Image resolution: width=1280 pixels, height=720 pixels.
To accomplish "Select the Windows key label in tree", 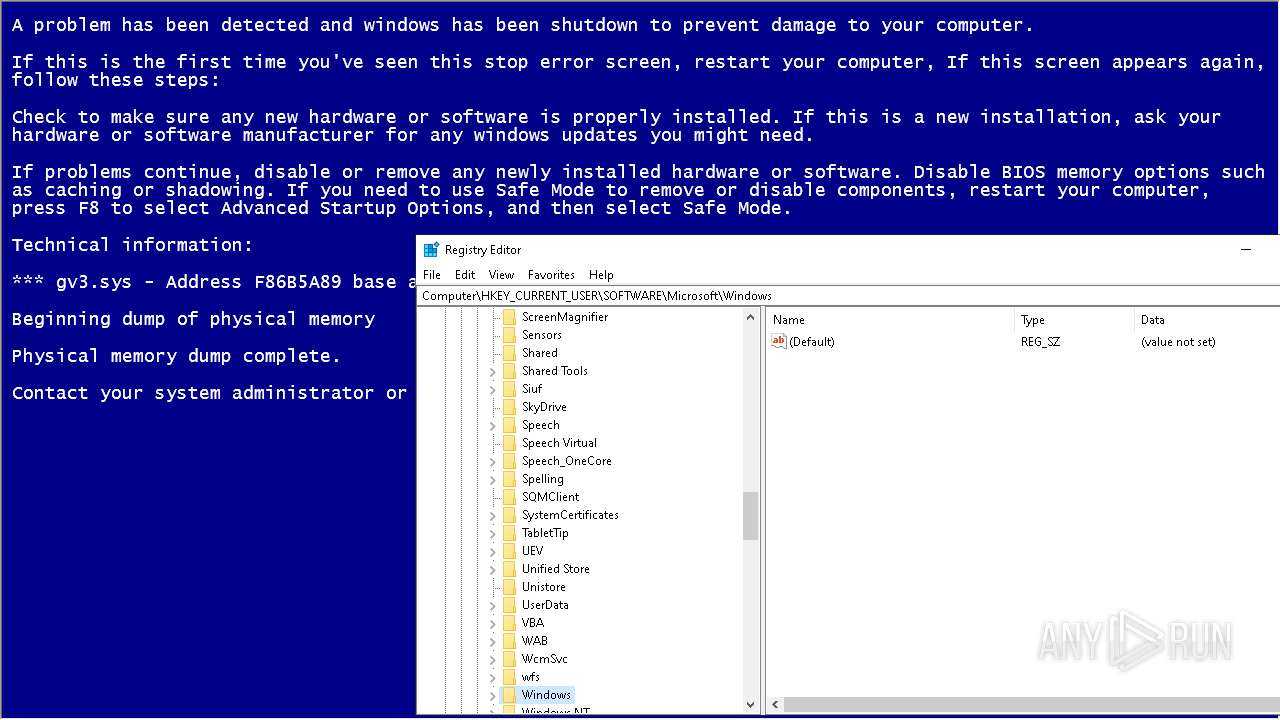I will point(546,695).
